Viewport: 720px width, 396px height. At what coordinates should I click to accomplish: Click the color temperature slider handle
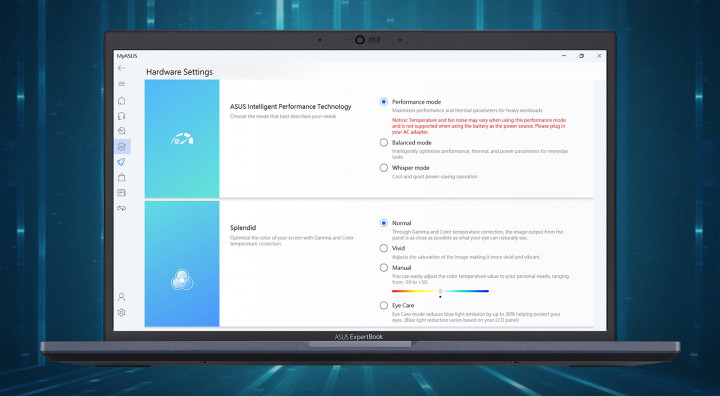point(440,291)
